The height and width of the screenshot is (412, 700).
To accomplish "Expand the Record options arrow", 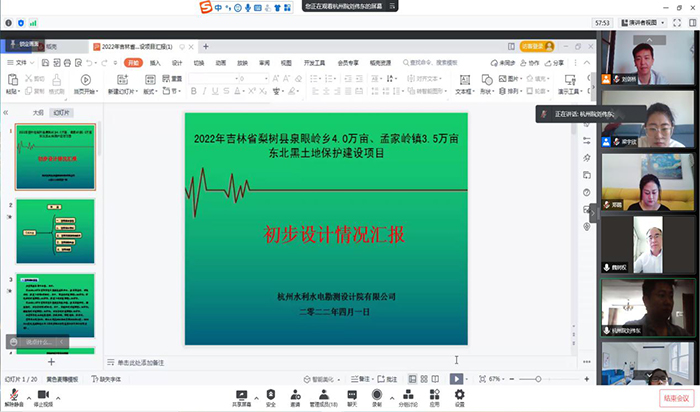I will 392,398.
